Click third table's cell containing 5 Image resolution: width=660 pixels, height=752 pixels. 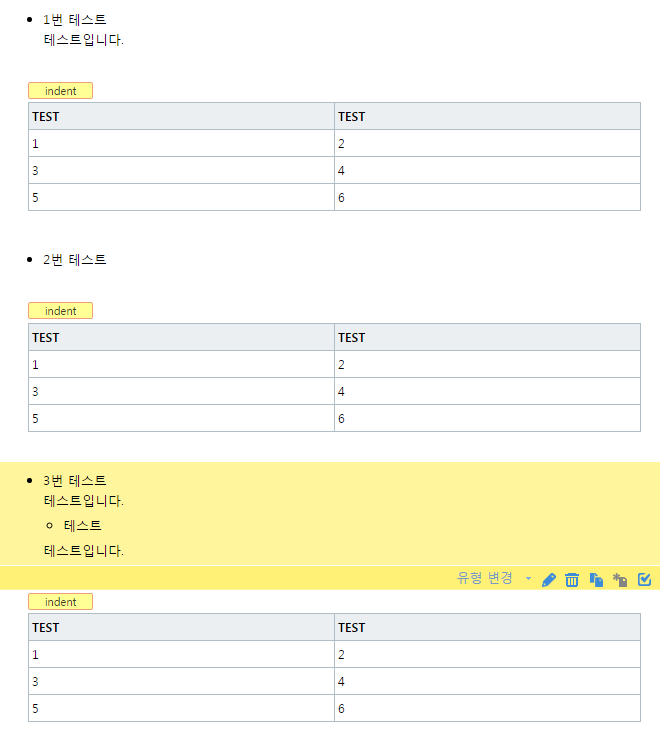(x=181, y=708)
